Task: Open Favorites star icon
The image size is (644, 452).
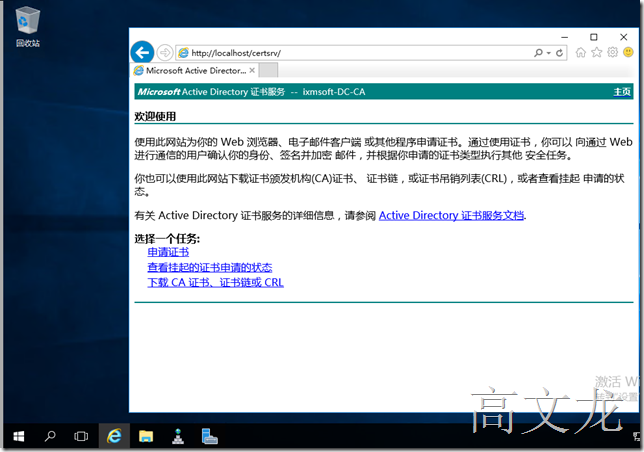Action: coord(596,52)
